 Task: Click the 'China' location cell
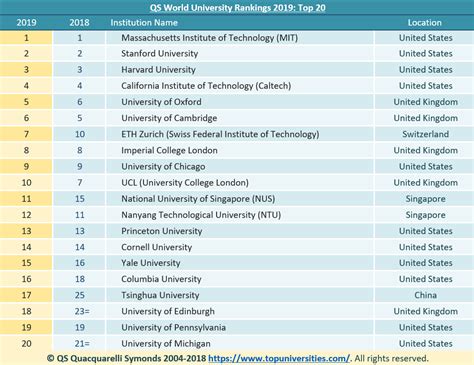coord(425,295)
